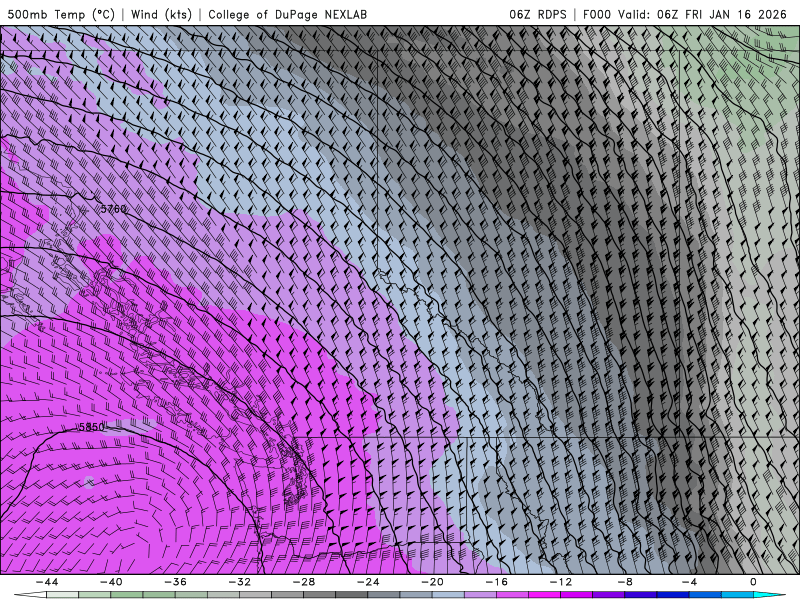Click the -36 colorbar tick label
The image size is (800, 600).
(x=175, y=582)
